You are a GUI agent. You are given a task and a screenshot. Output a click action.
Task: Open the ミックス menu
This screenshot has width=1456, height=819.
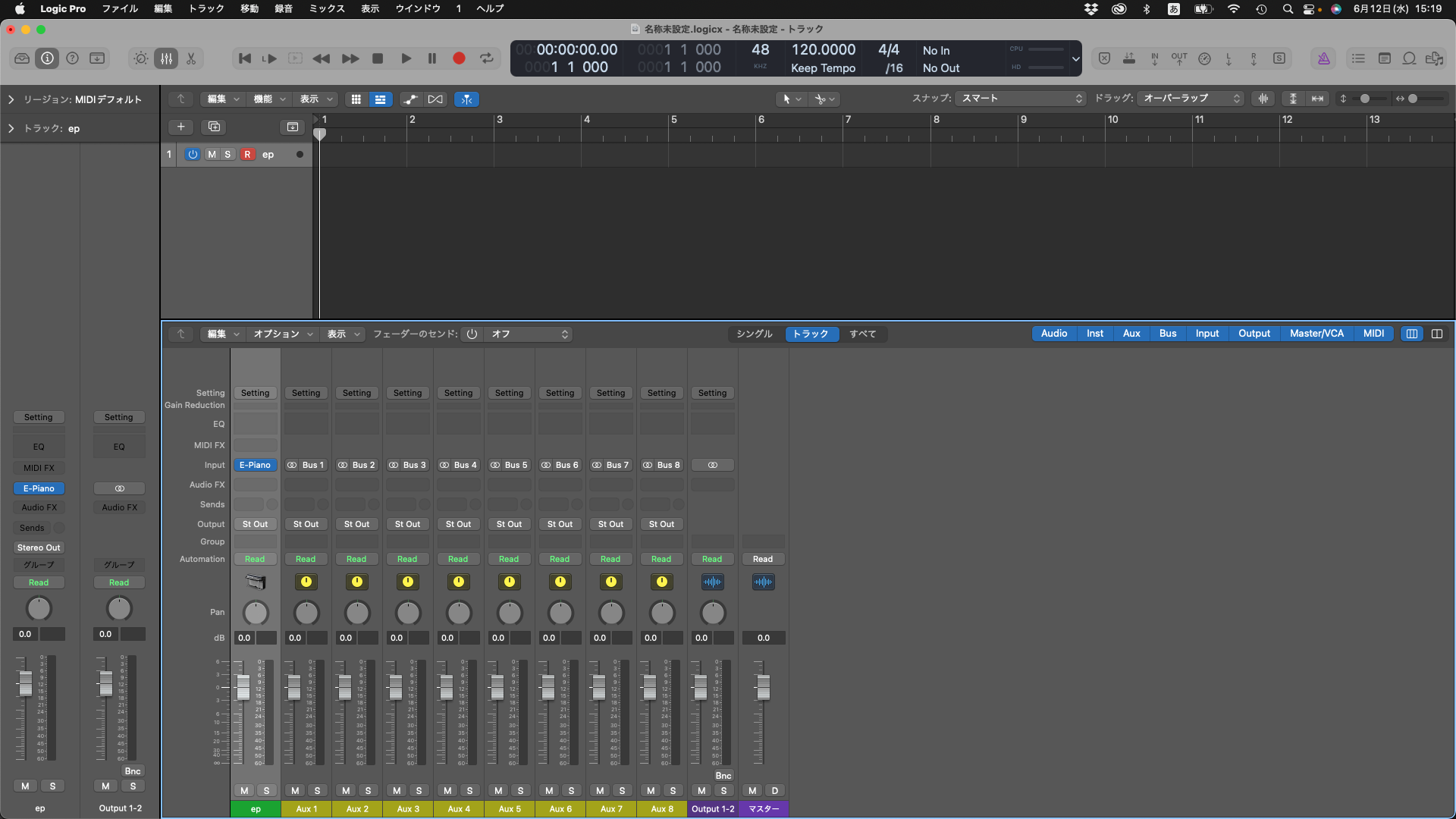click(x=326, y=8)
